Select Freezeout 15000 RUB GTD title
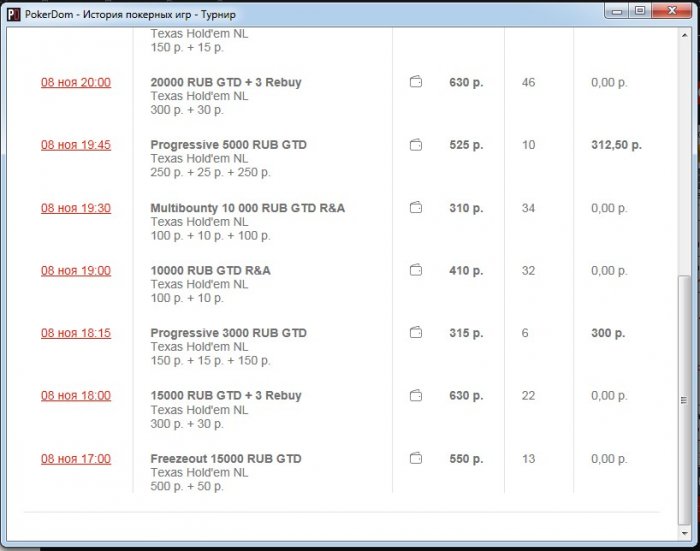The width and height of the screenshot is (700, 551). (226, 459)
